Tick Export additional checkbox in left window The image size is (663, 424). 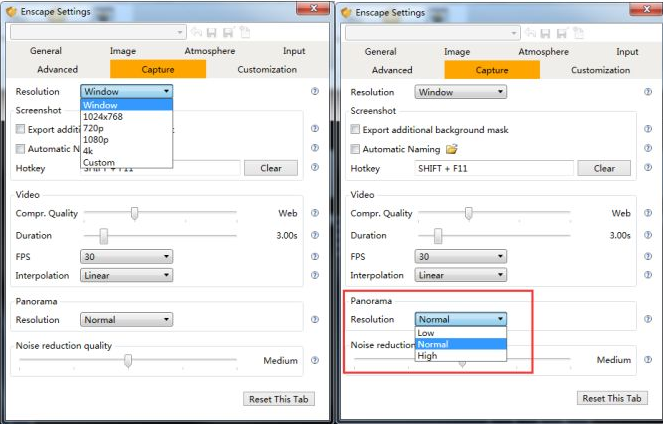point(20,129)
